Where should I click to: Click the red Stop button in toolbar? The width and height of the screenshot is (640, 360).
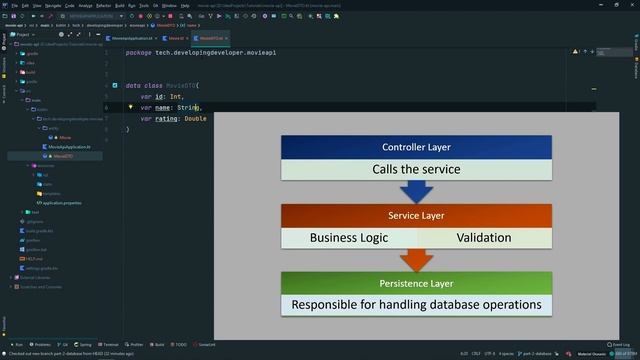pyautogui.click(x=171, y=16)
